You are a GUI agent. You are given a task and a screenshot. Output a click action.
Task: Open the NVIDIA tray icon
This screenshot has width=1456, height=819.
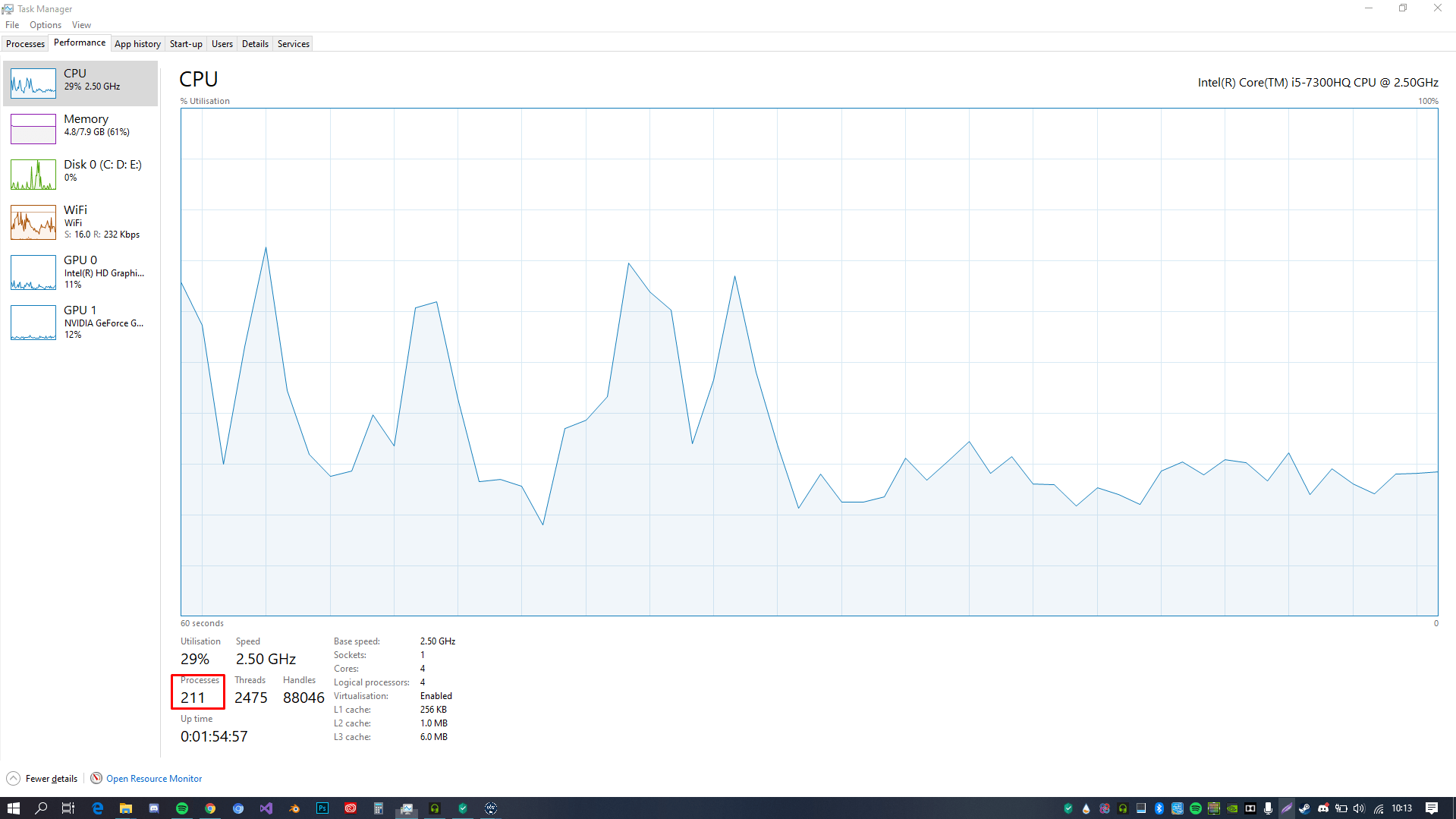[x=1232, y=808]
